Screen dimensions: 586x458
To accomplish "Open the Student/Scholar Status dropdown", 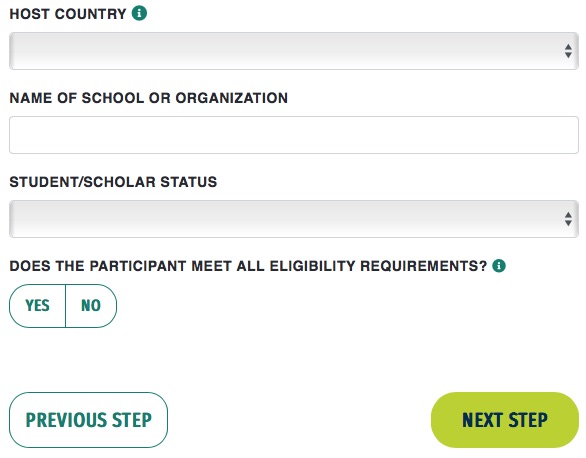I will click(294, 219).
